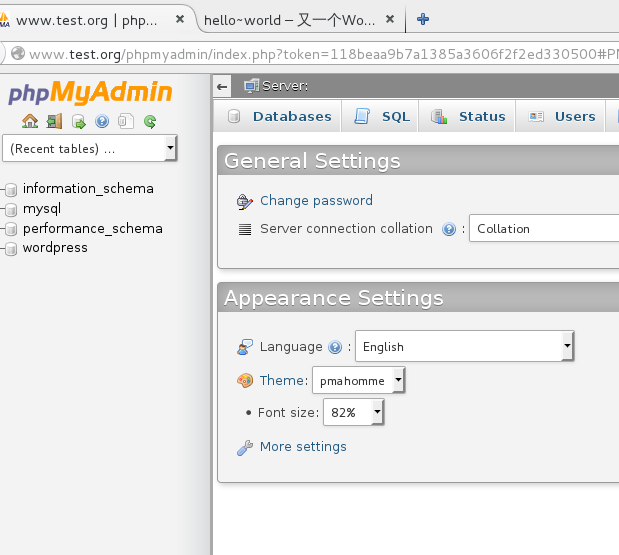Image resolution: width=619 pixels, height=555 pixels.
Task: Click the Change password link
Action: (x=316, y=201)
